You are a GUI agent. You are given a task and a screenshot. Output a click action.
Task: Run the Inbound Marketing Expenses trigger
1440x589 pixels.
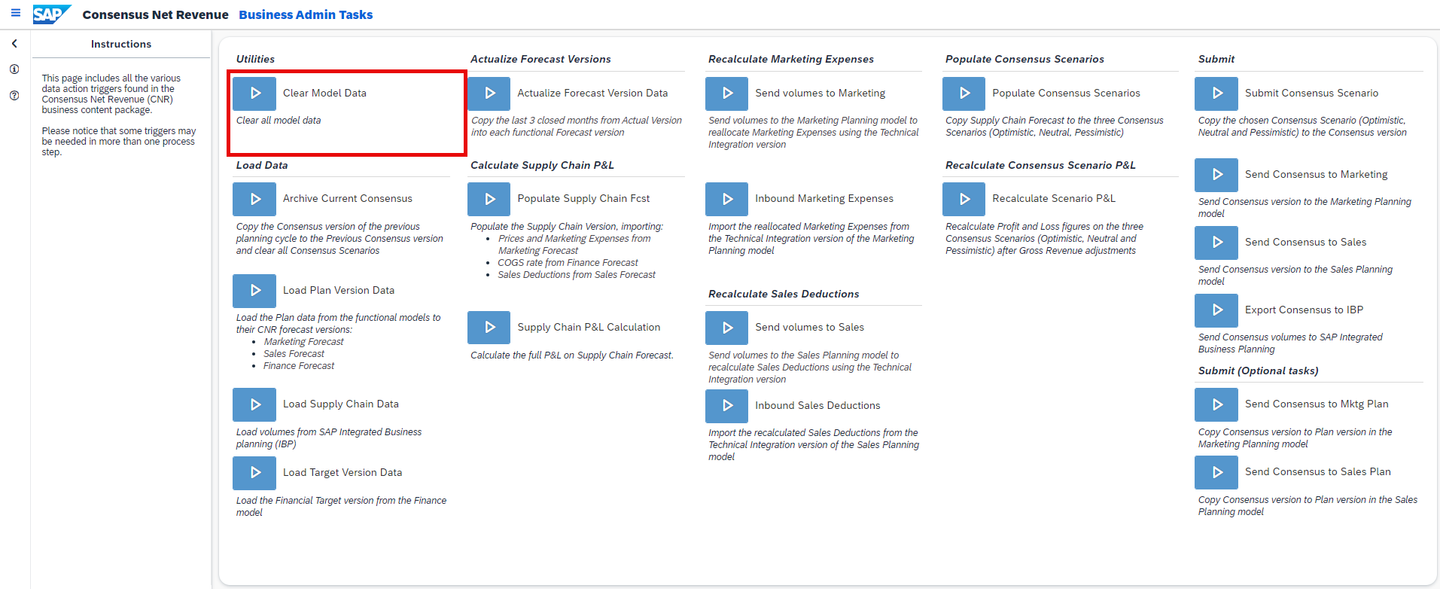[x=727, y=199]
